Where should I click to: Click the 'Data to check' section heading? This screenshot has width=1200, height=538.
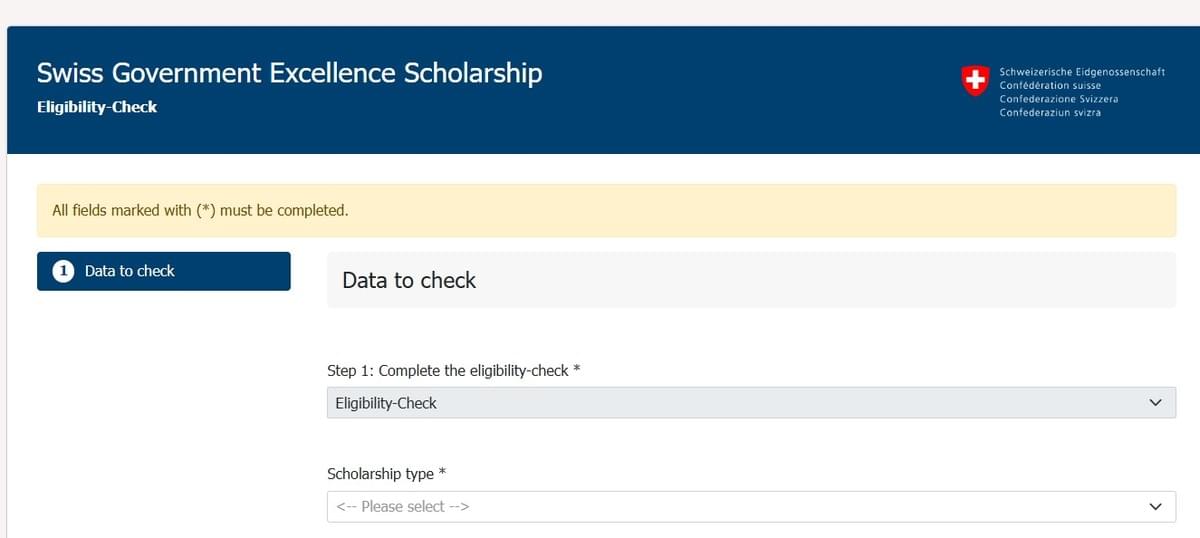tap(409, 281)
